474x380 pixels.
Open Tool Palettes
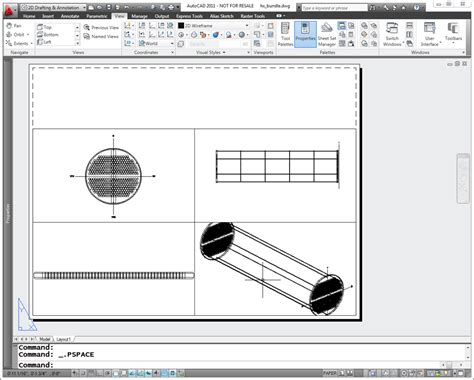tap(285, 34)
